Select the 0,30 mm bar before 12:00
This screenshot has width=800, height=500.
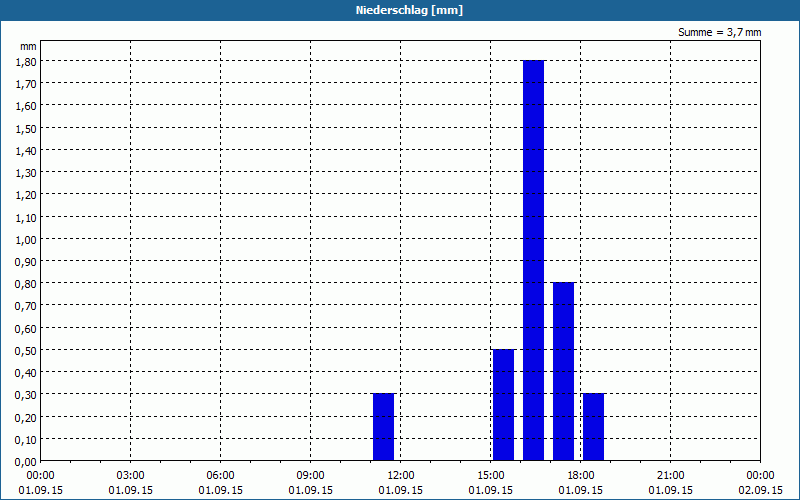(x=383, y=427)
